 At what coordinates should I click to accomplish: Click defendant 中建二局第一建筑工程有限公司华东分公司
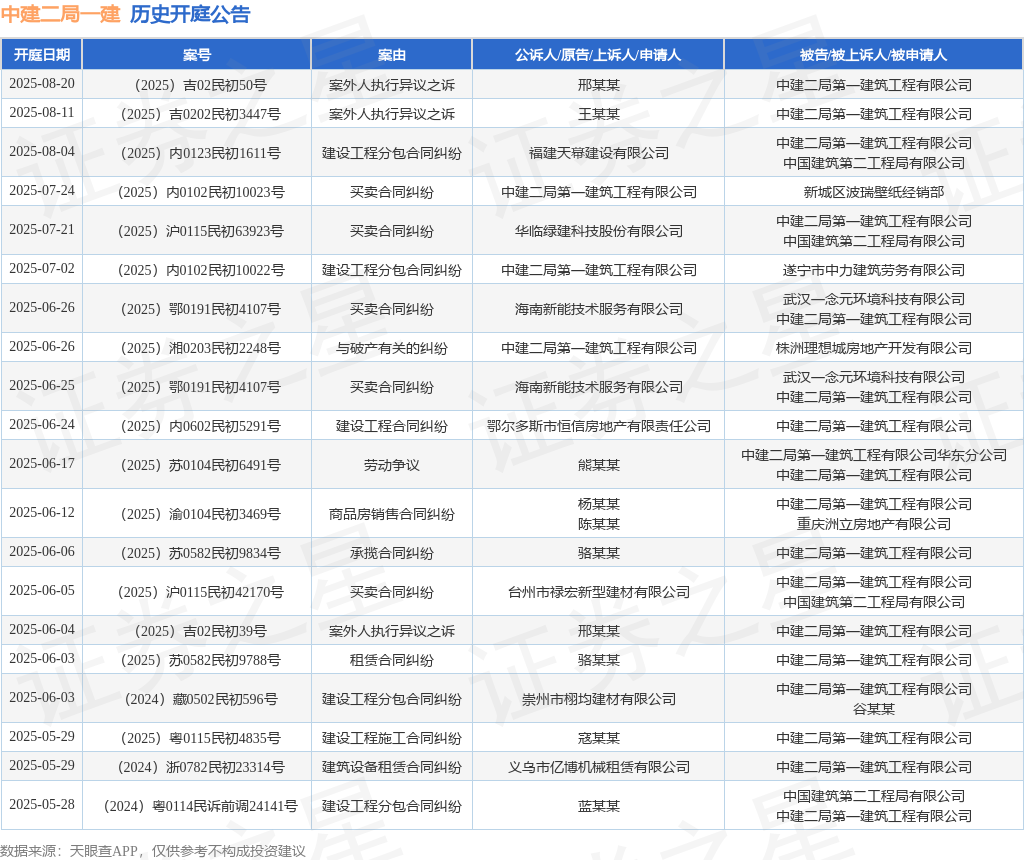pos(874,455)
